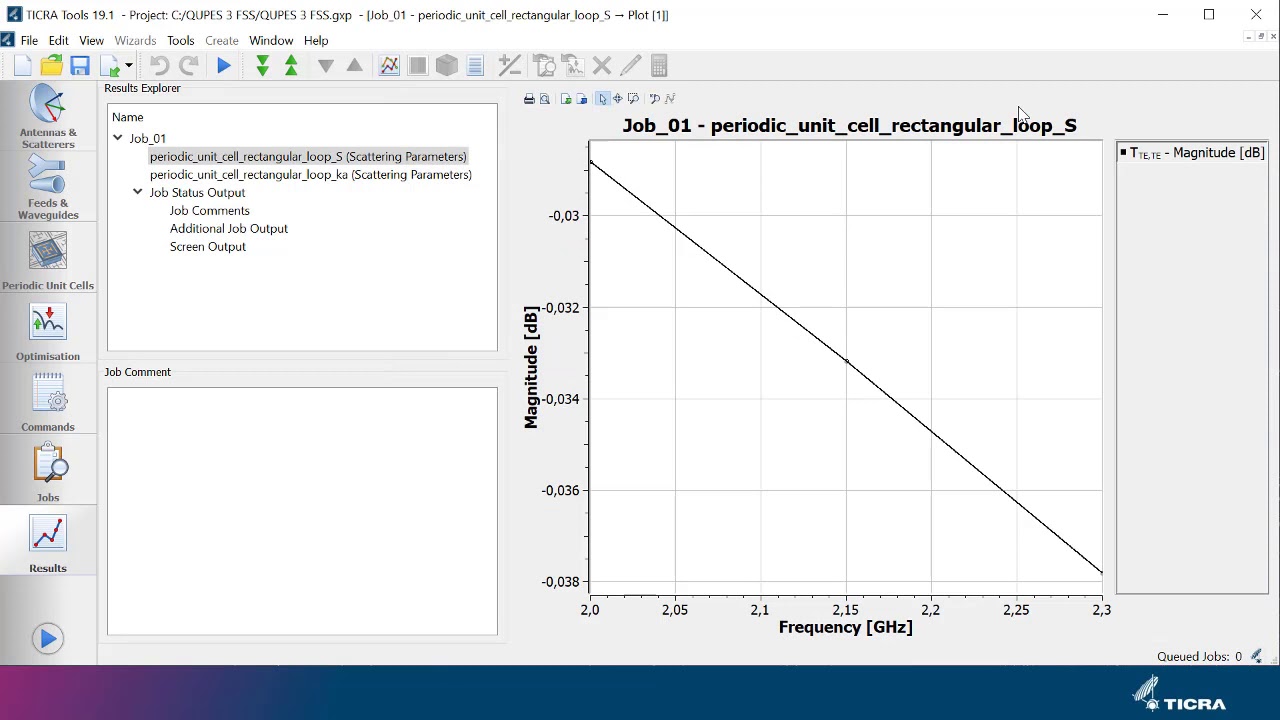Click the green double down arrows icon
Image resolution: width=1280 pixels, height=720 pixels.
click(262, 66)
